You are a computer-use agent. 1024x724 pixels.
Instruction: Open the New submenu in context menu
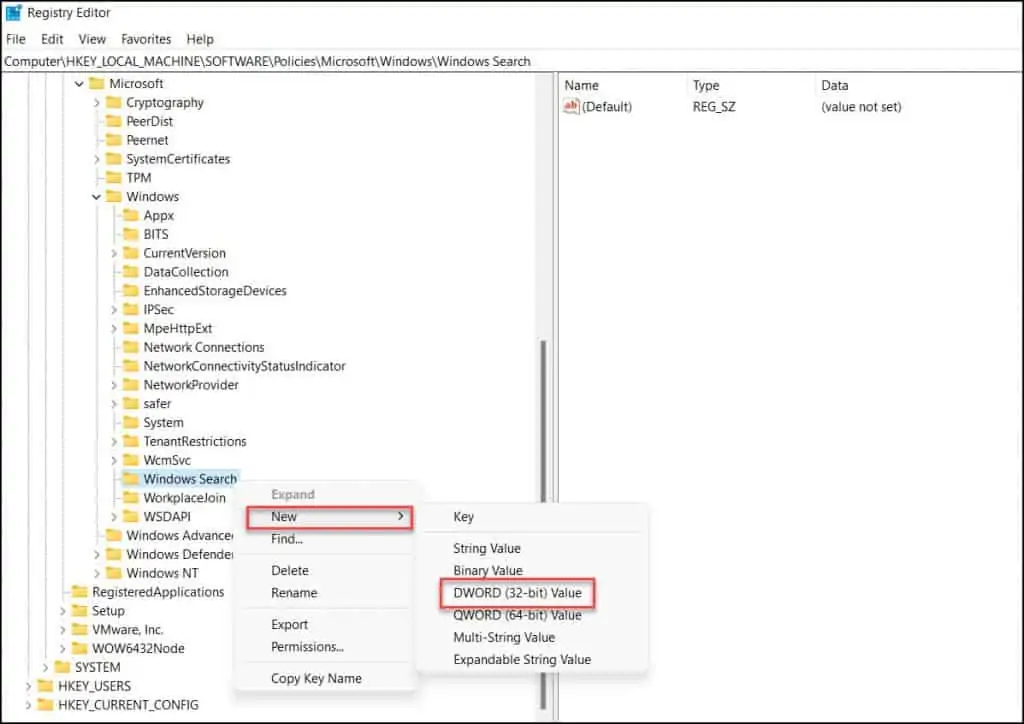click(330, 517)
